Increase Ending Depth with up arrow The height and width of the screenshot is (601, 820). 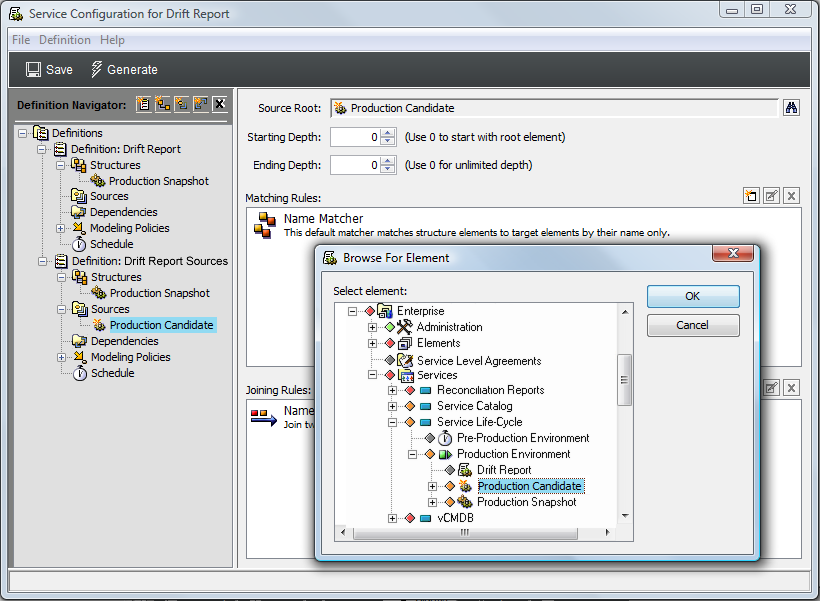[388, 161]
